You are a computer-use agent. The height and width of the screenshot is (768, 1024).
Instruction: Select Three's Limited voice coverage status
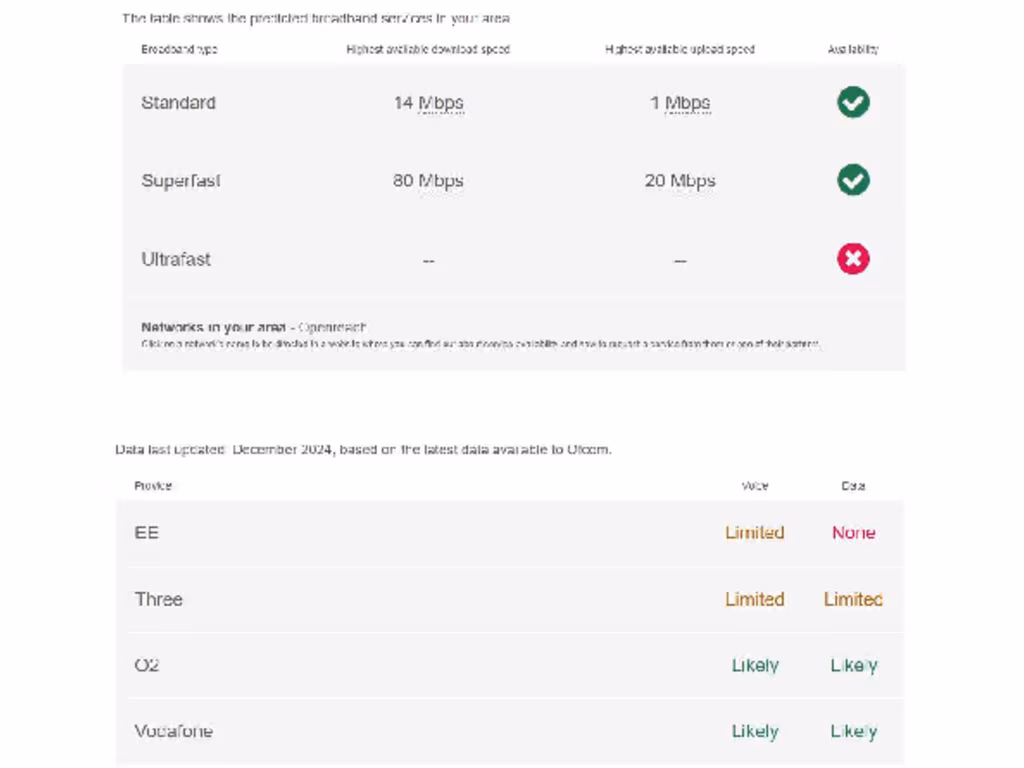point(754,599)
